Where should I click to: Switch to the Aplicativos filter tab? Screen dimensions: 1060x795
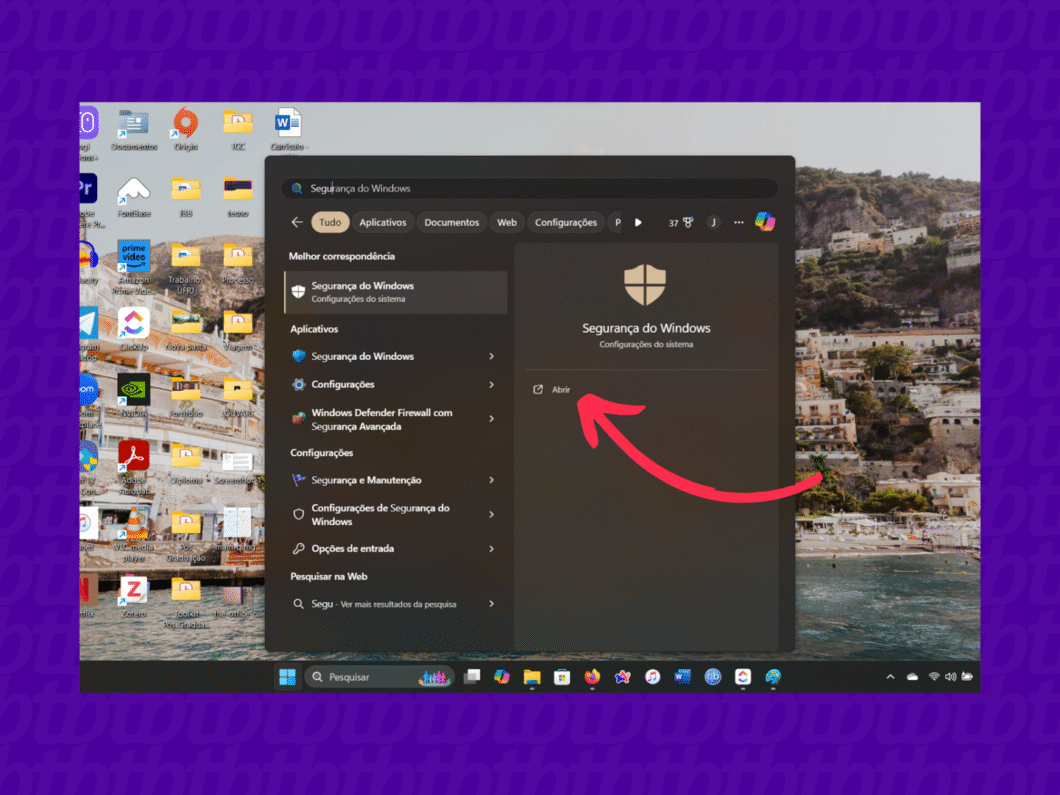coord(383,222)
